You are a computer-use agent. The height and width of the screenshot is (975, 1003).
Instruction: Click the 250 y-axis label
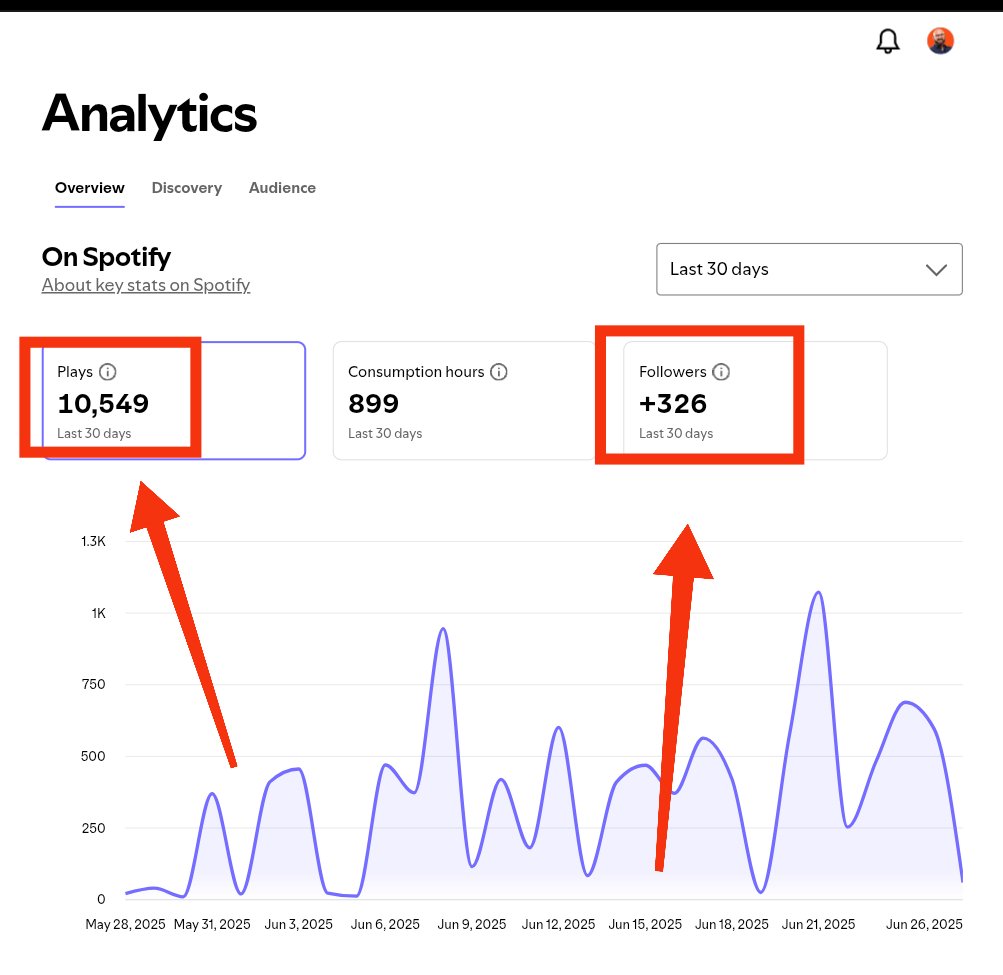point(93,828)
